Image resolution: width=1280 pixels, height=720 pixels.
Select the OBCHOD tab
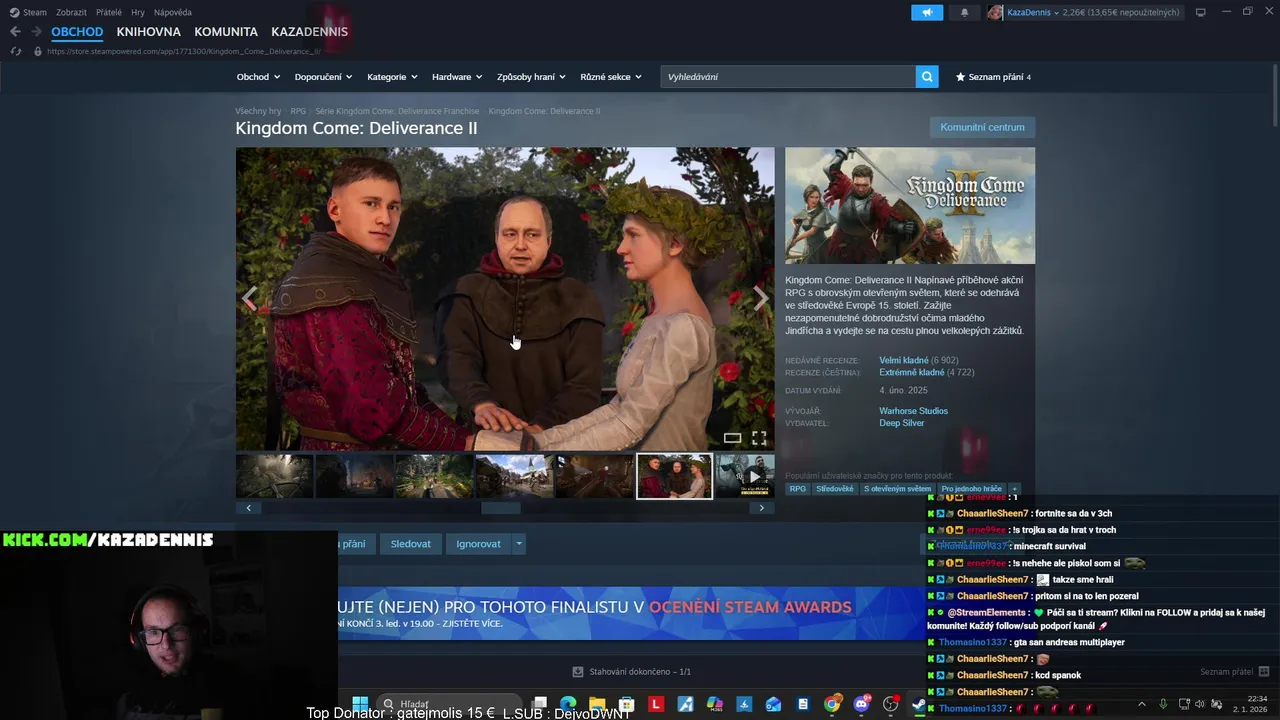[77, 32]
